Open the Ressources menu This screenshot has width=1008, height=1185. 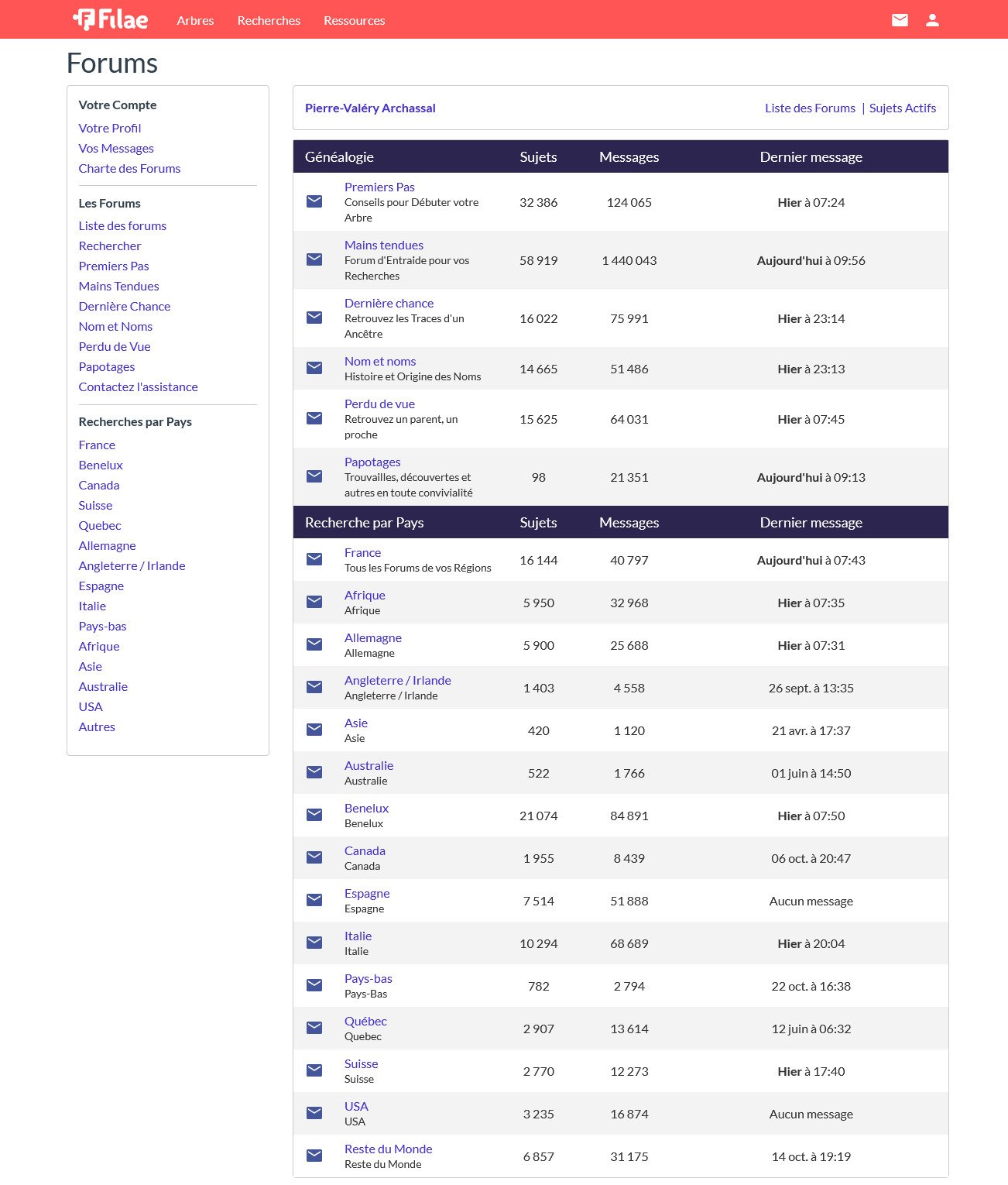coord(354,20)
